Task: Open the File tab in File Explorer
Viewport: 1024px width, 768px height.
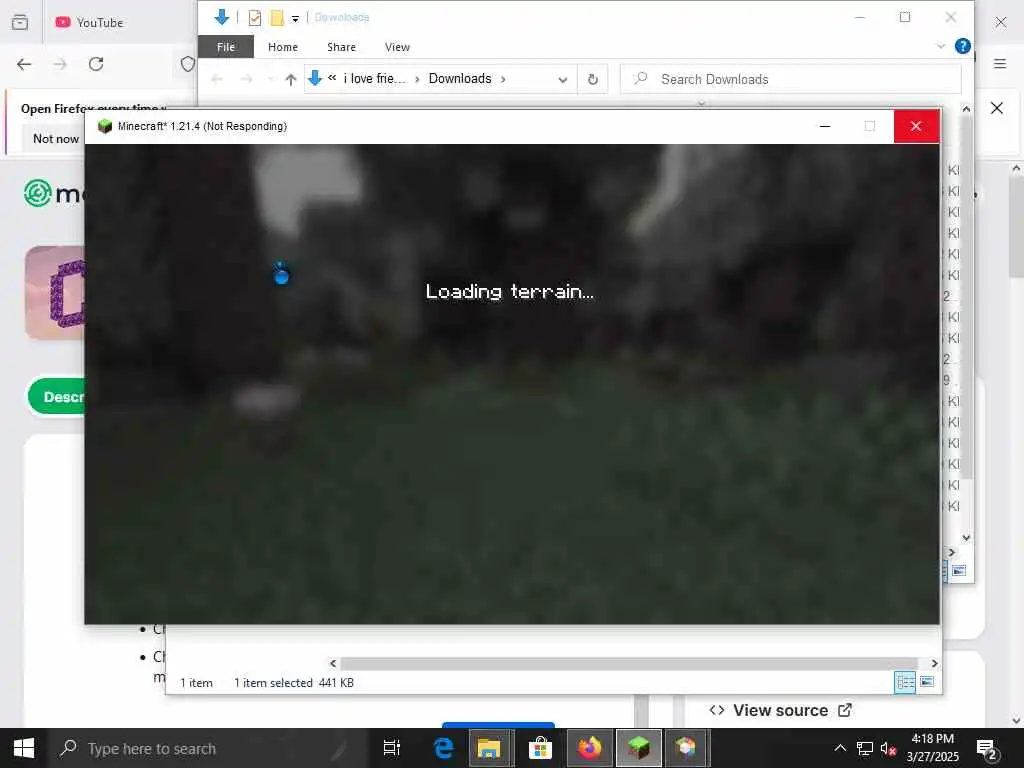Action: (x=226, y=47)
